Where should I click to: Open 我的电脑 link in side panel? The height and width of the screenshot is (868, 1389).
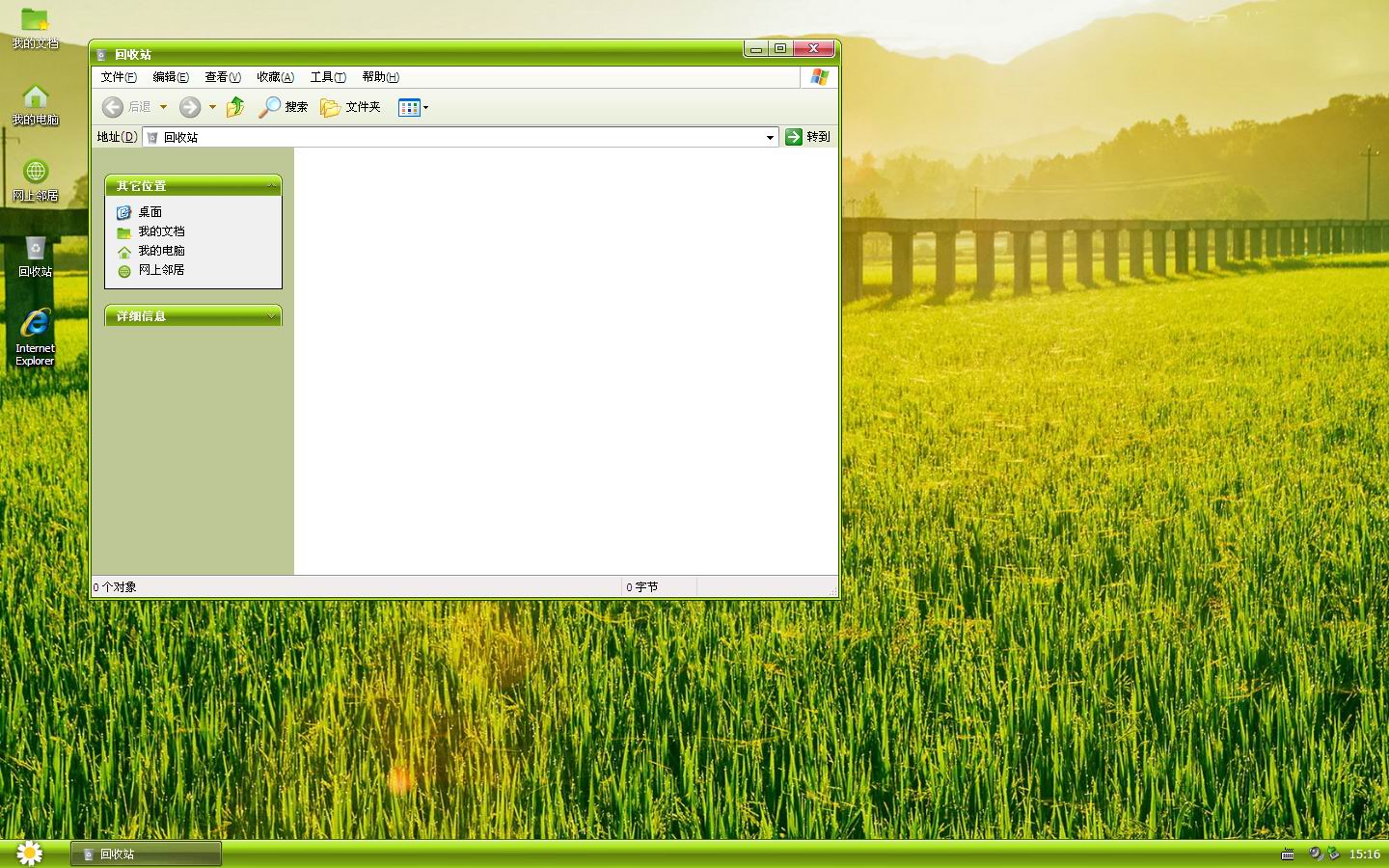(x=161, y=251)
